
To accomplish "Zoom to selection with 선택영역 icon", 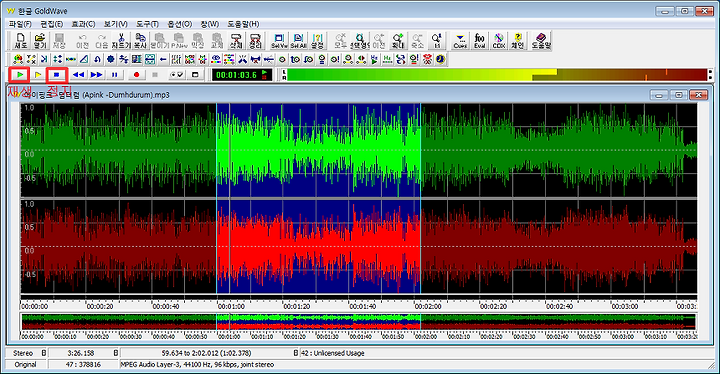I will click(x=360, y=41).
